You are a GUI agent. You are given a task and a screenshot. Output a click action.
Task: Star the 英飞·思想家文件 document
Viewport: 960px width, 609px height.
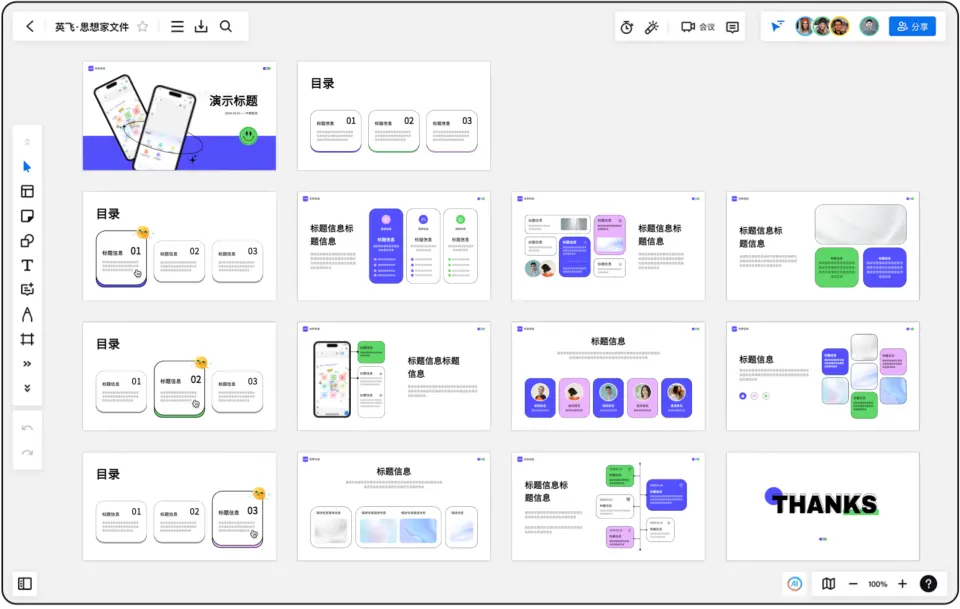tap(143, 26)
